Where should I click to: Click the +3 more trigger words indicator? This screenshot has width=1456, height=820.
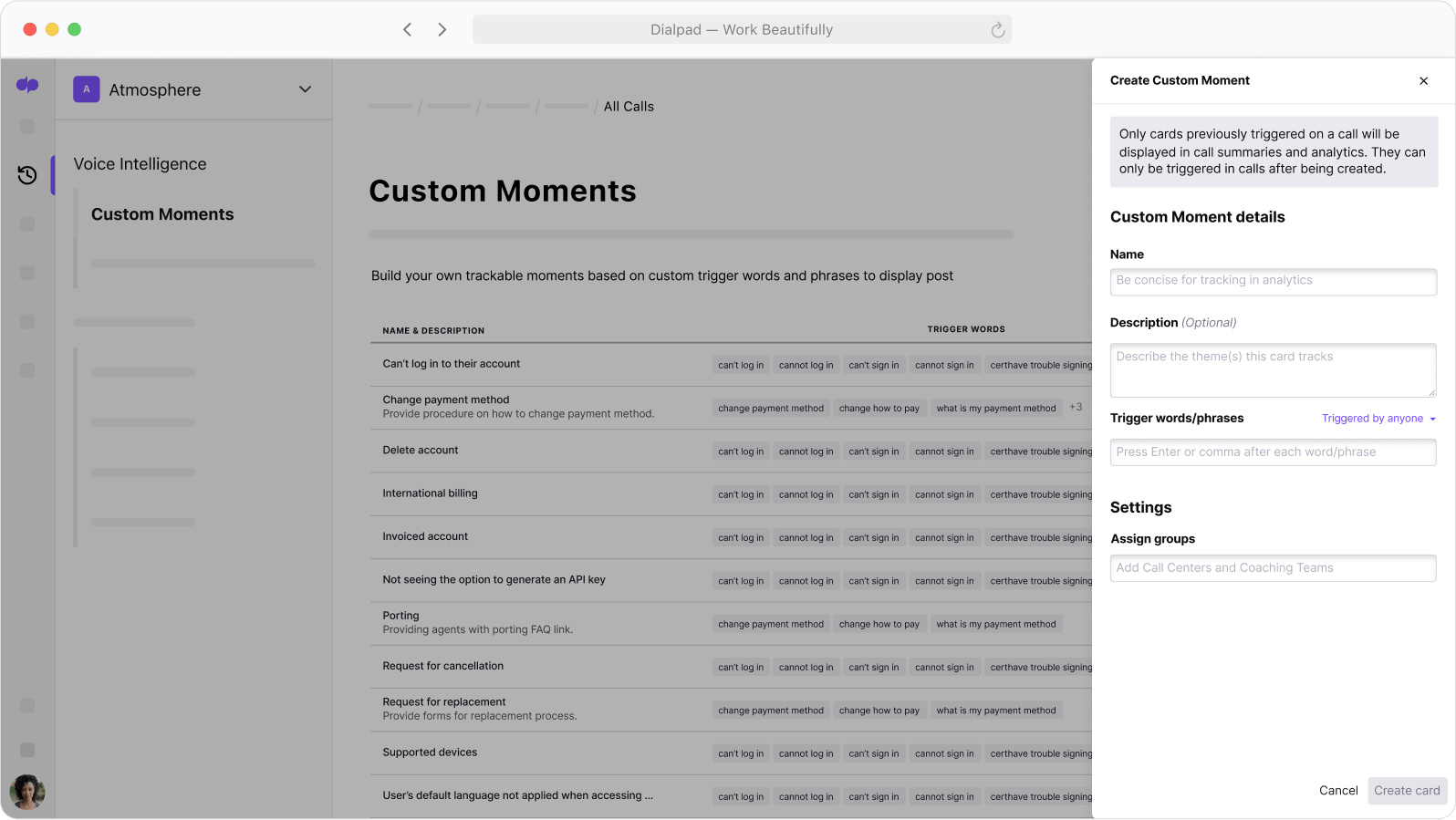(1076, 408)
